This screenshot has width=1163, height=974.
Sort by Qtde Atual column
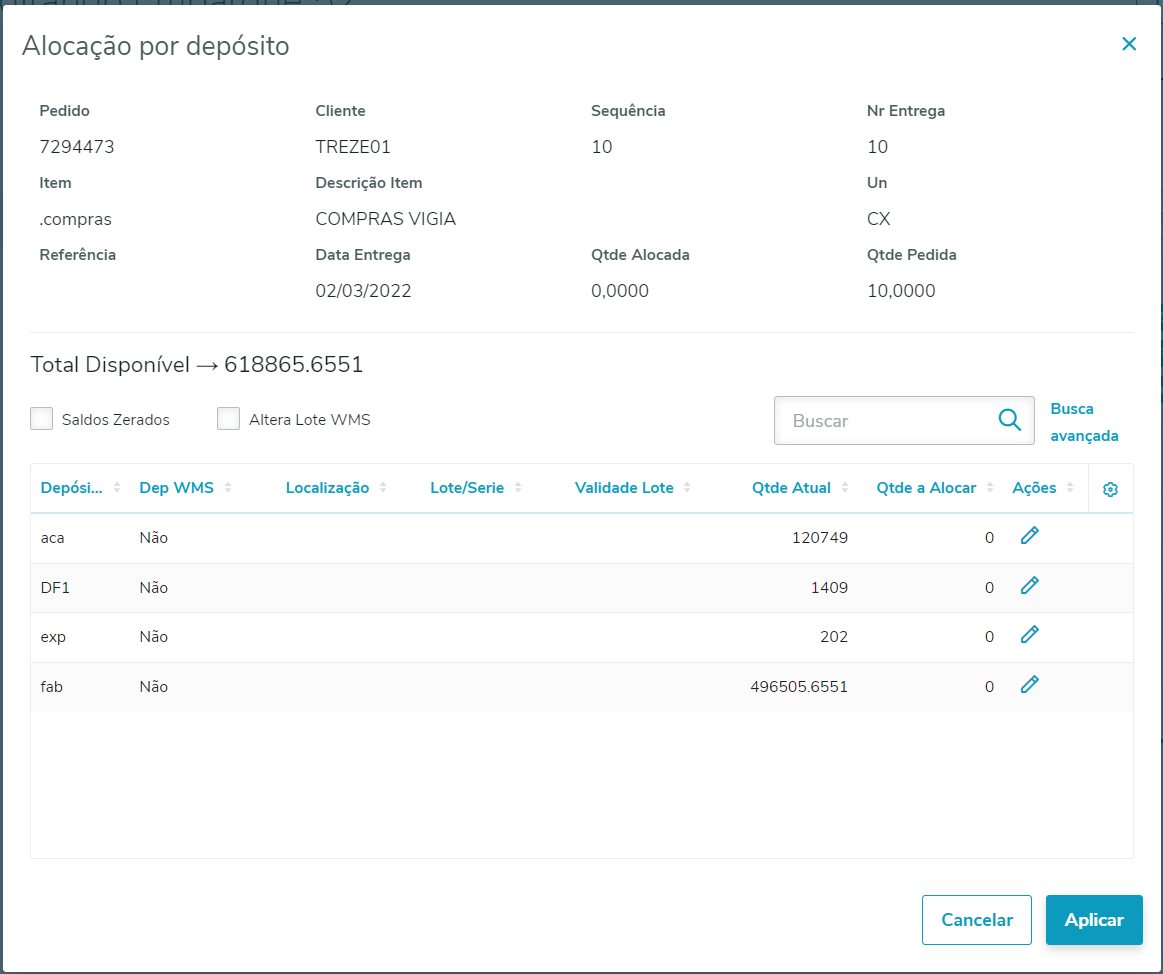point(800,488)
